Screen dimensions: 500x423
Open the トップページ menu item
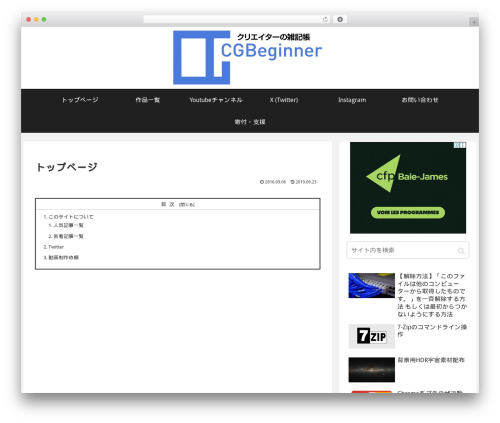pyautogui.click(x=80, y=100)
